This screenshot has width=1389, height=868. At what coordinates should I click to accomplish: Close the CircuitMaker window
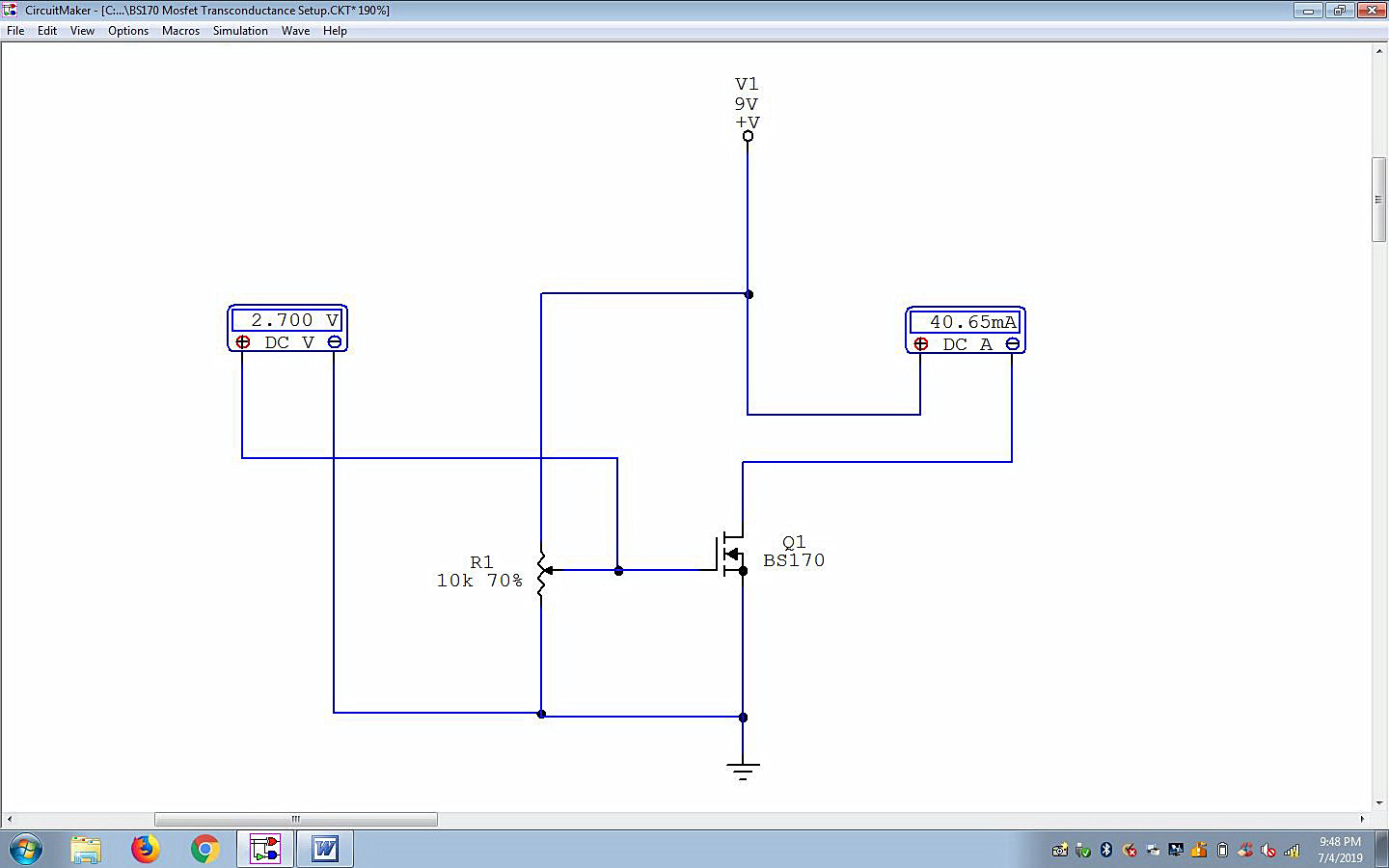[x=1372, y=11]
